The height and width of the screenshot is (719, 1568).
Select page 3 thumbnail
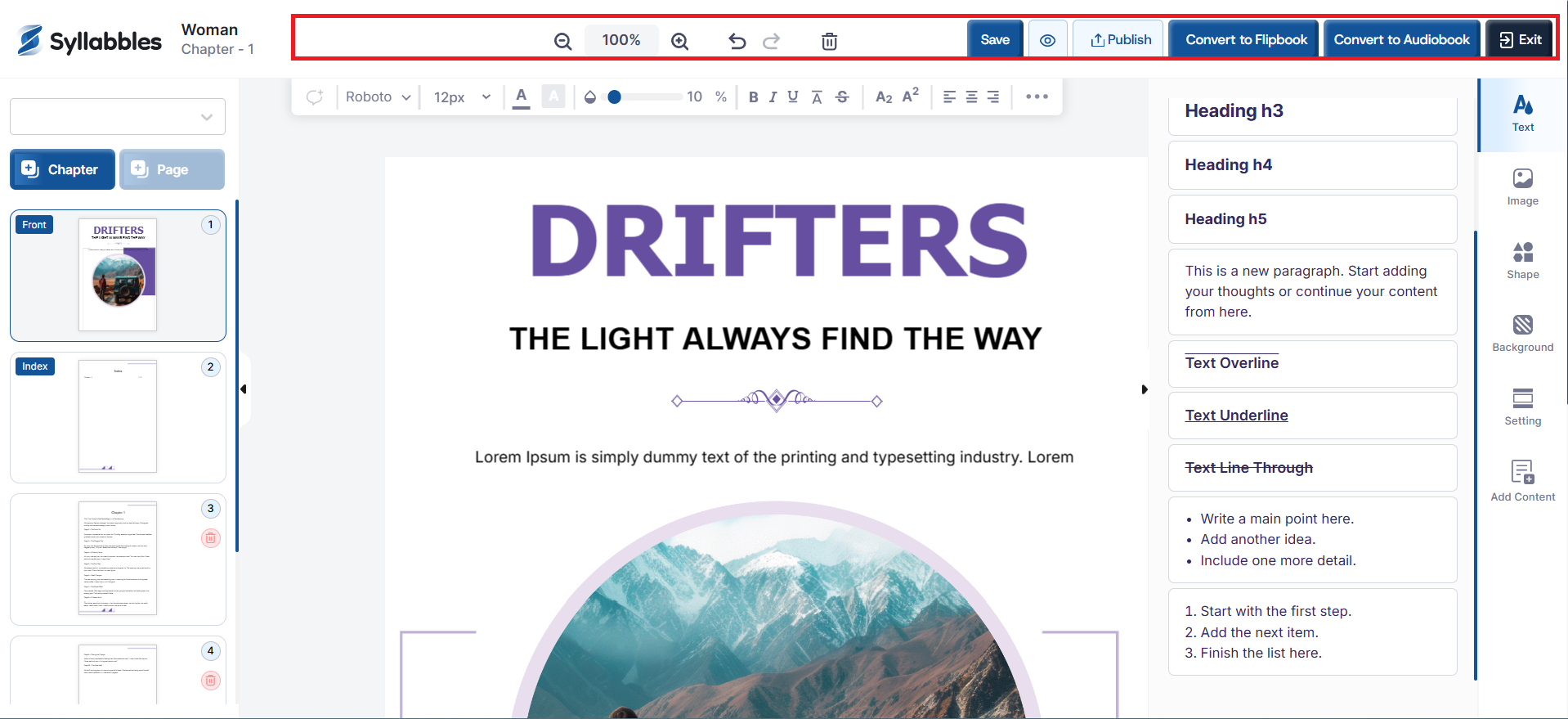click(118, 559)
